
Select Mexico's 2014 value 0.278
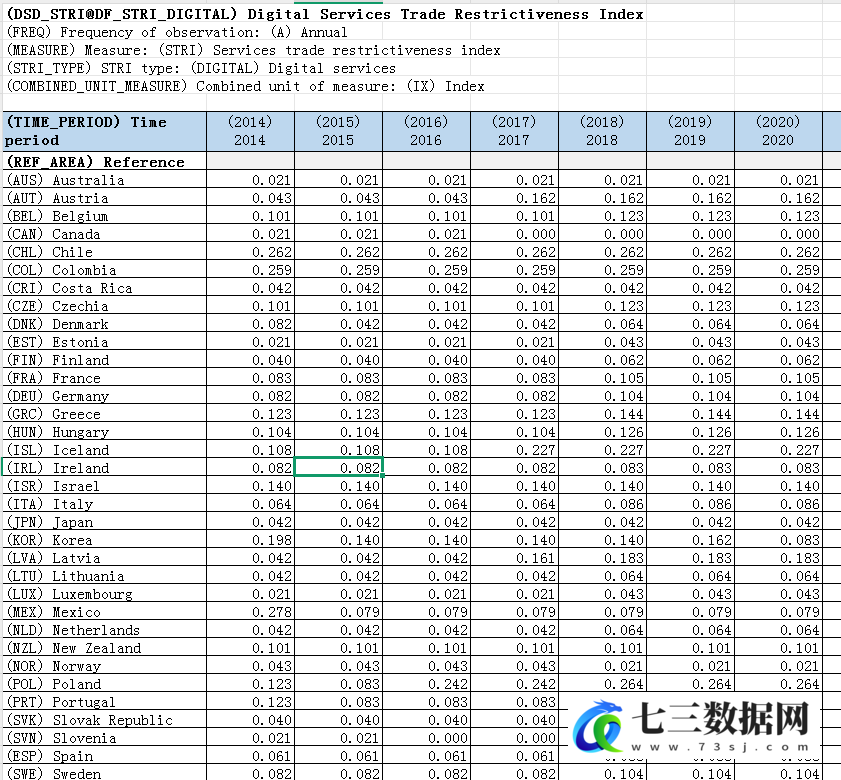coord(250,612)
